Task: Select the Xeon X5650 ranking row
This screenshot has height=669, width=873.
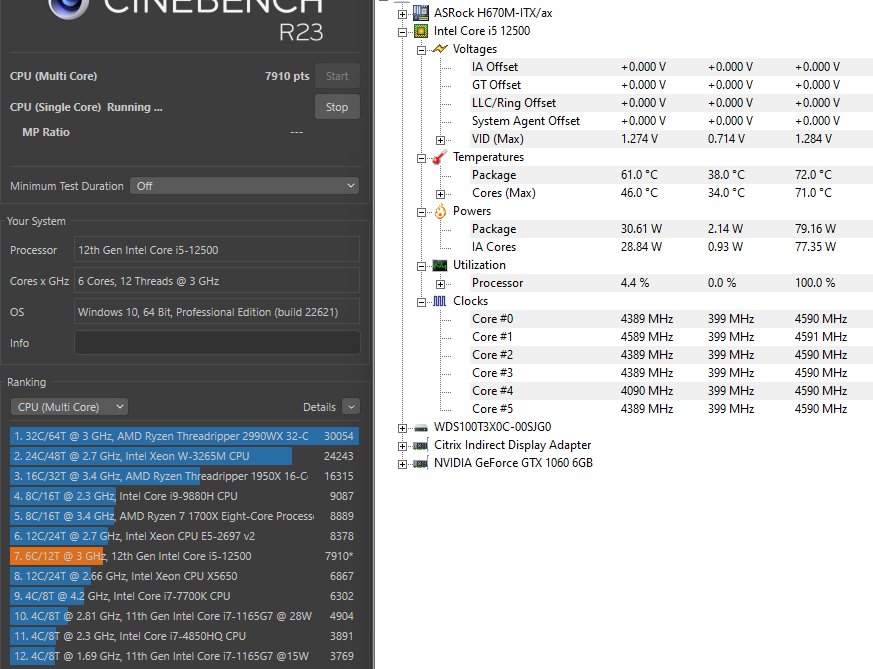Action: [x=184, y=576]
